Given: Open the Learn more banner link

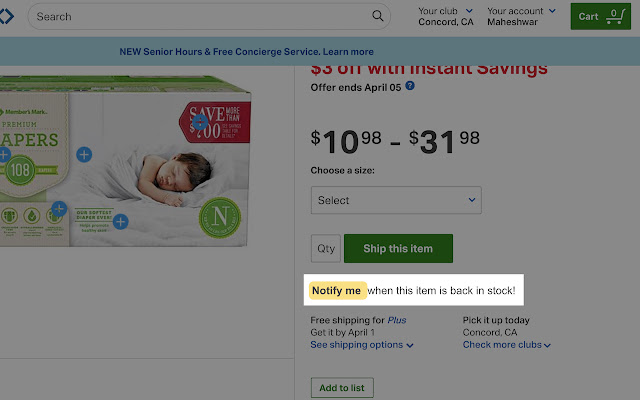Looking at the screenshot, I should coord(348,52).
